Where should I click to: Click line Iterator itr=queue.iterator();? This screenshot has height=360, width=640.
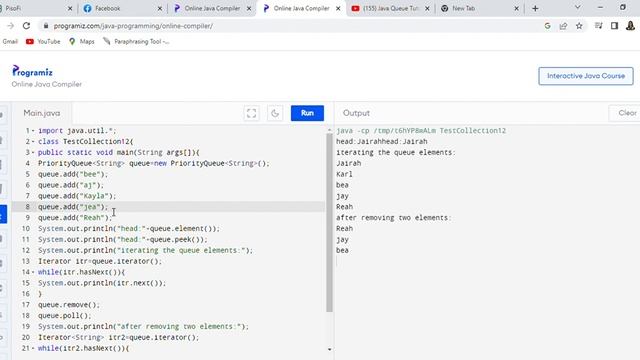pyautogui.click(x=100, y=261)
